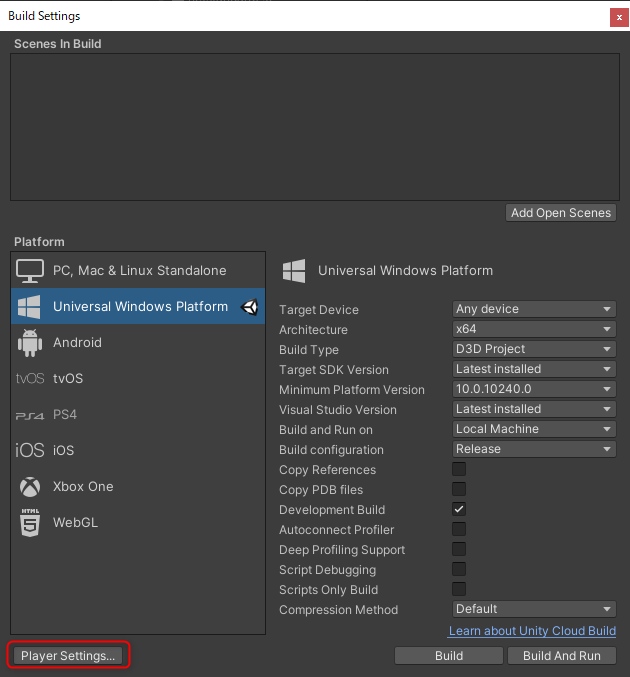The height and width of the screenshot is (677, 630).
Task: Click the PC, Mac & Linux monitor icon
Action: 30,271
